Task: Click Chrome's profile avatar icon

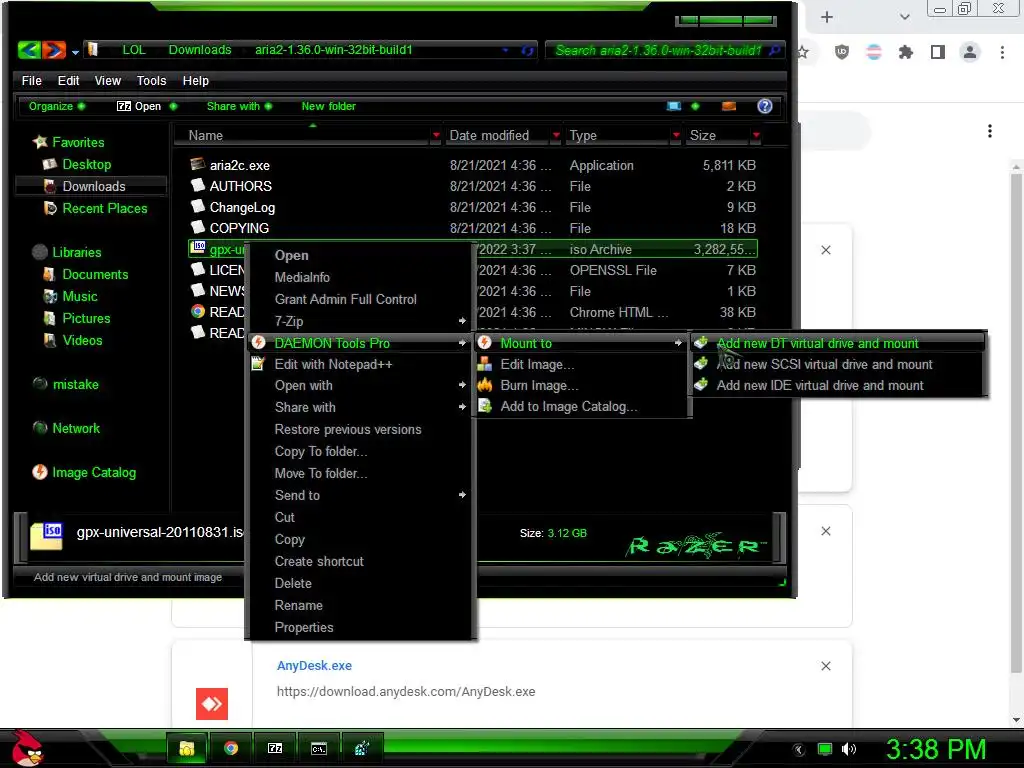Action: coord(970,52)
